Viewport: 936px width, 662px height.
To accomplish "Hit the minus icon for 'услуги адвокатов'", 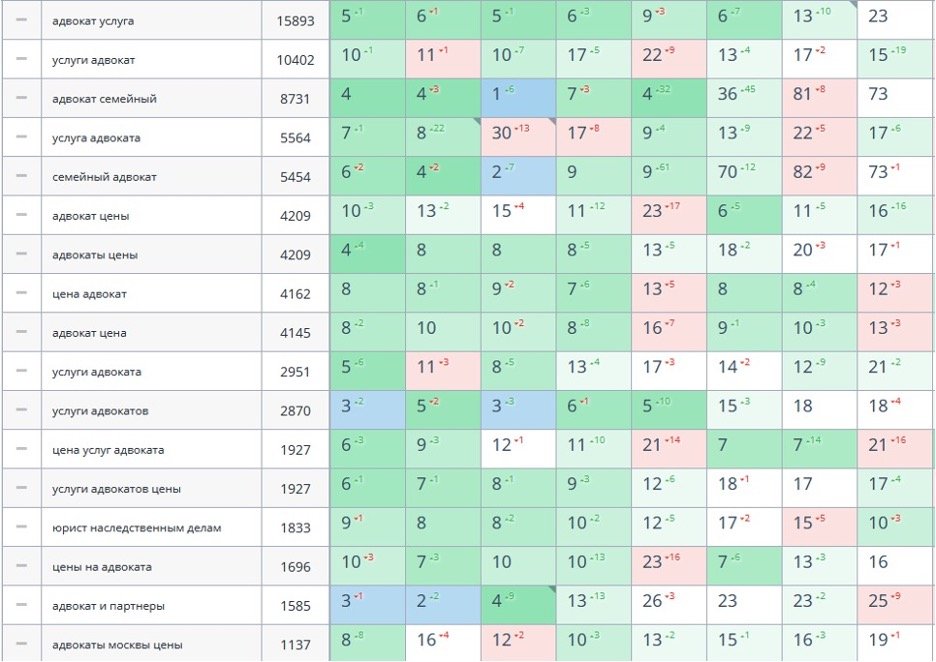I will click(x=21, y=410).
